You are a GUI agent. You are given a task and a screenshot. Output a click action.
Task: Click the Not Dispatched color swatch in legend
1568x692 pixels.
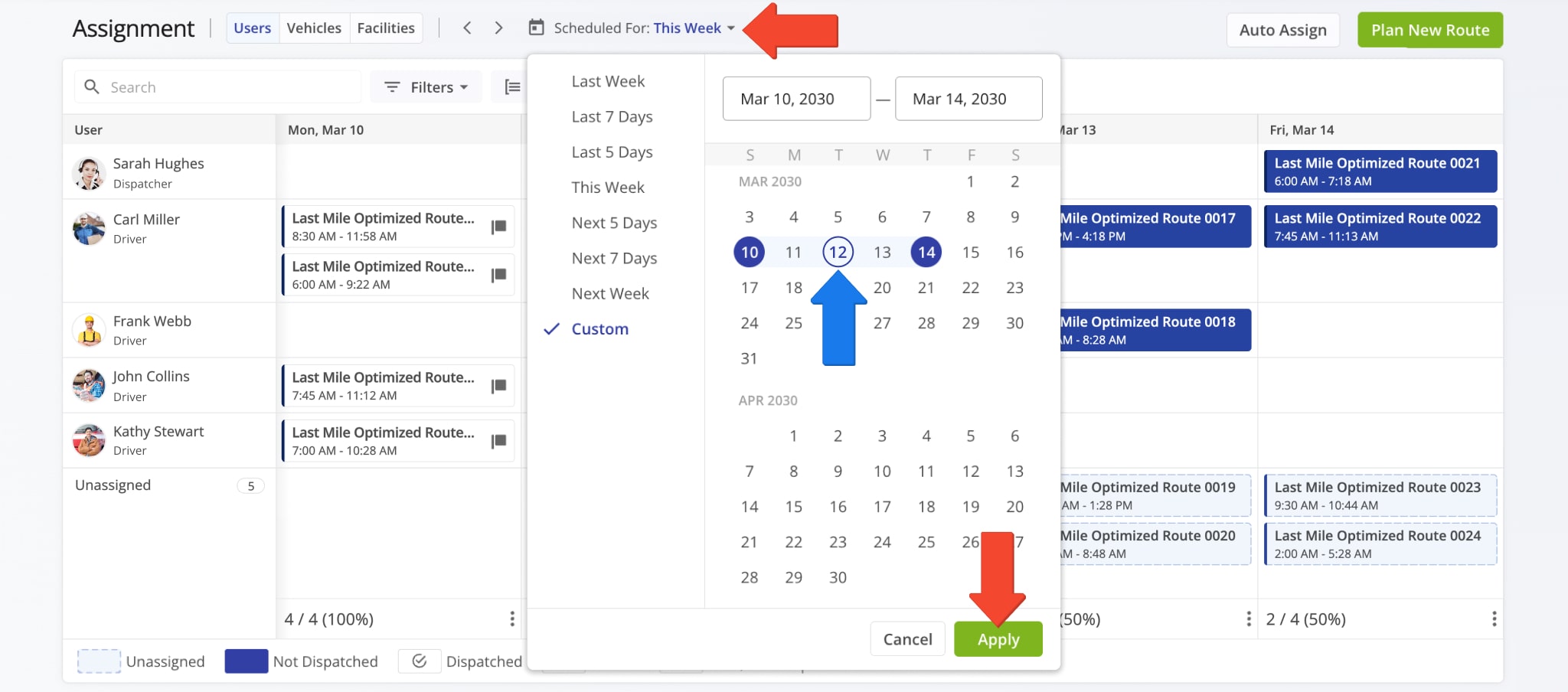tap(246, 661)
